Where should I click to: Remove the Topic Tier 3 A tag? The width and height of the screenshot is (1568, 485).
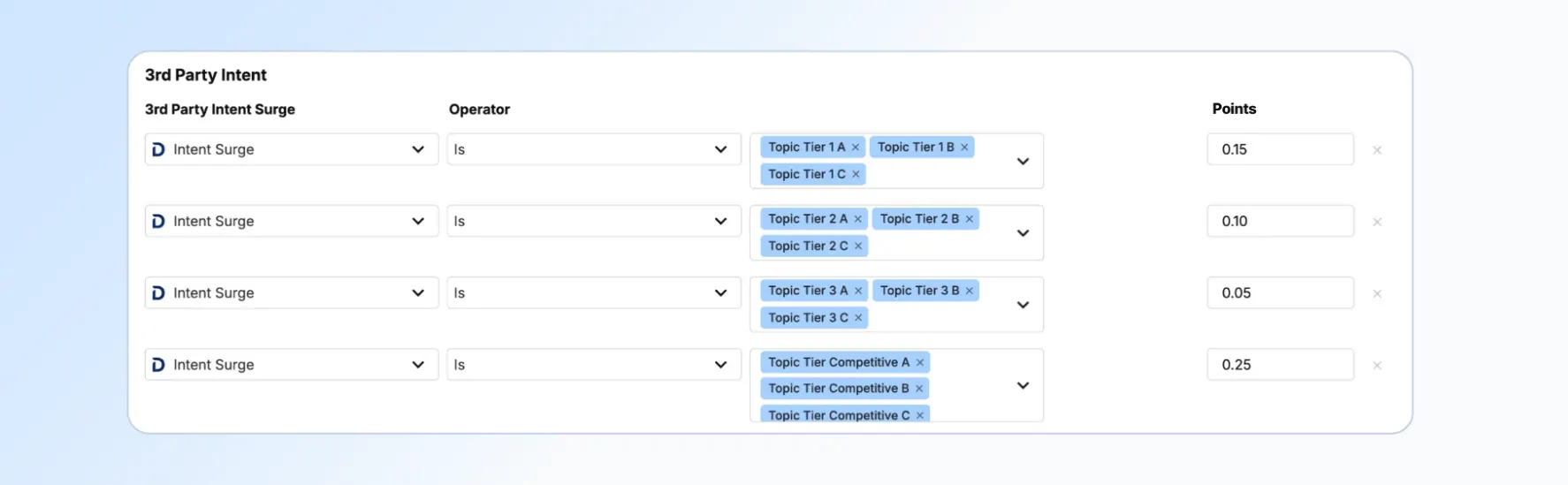858,291
